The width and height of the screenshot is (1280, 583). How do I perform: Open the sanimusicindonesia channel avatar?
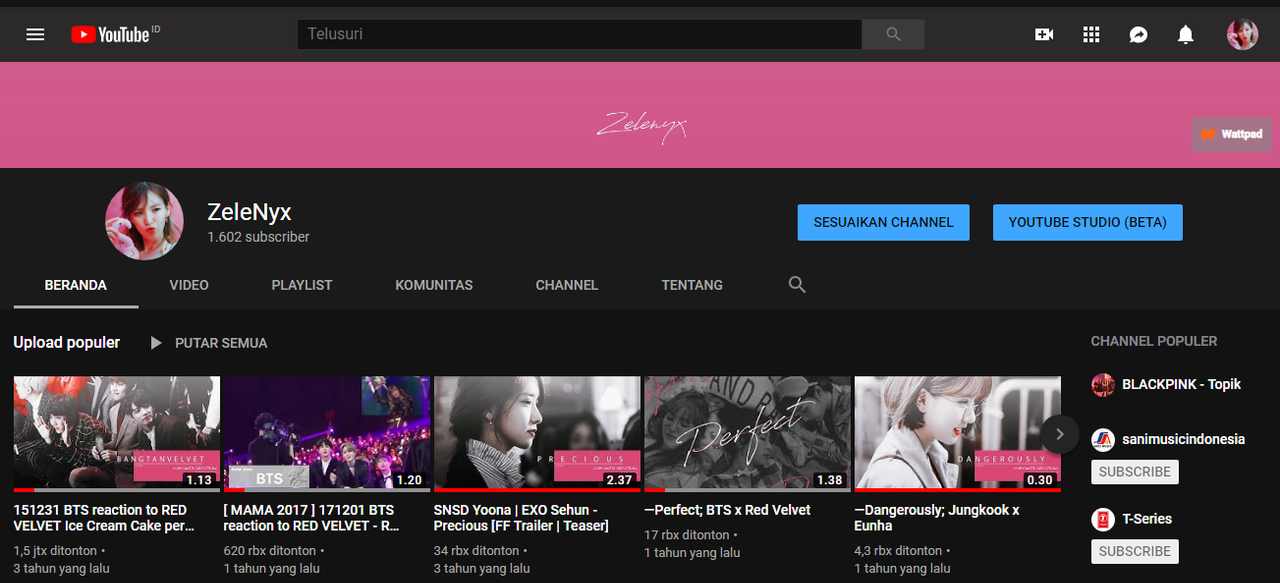point(1103,439)
